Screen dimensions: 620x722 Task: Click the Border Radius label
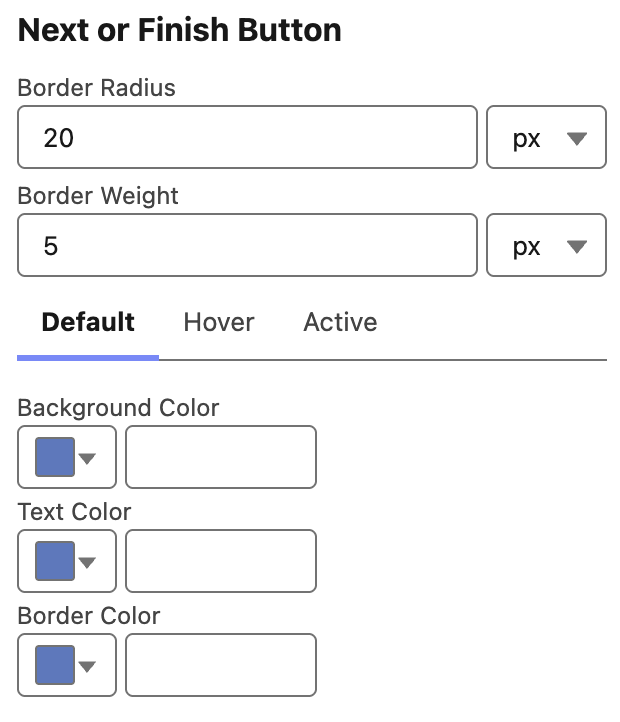pos(97,88)
